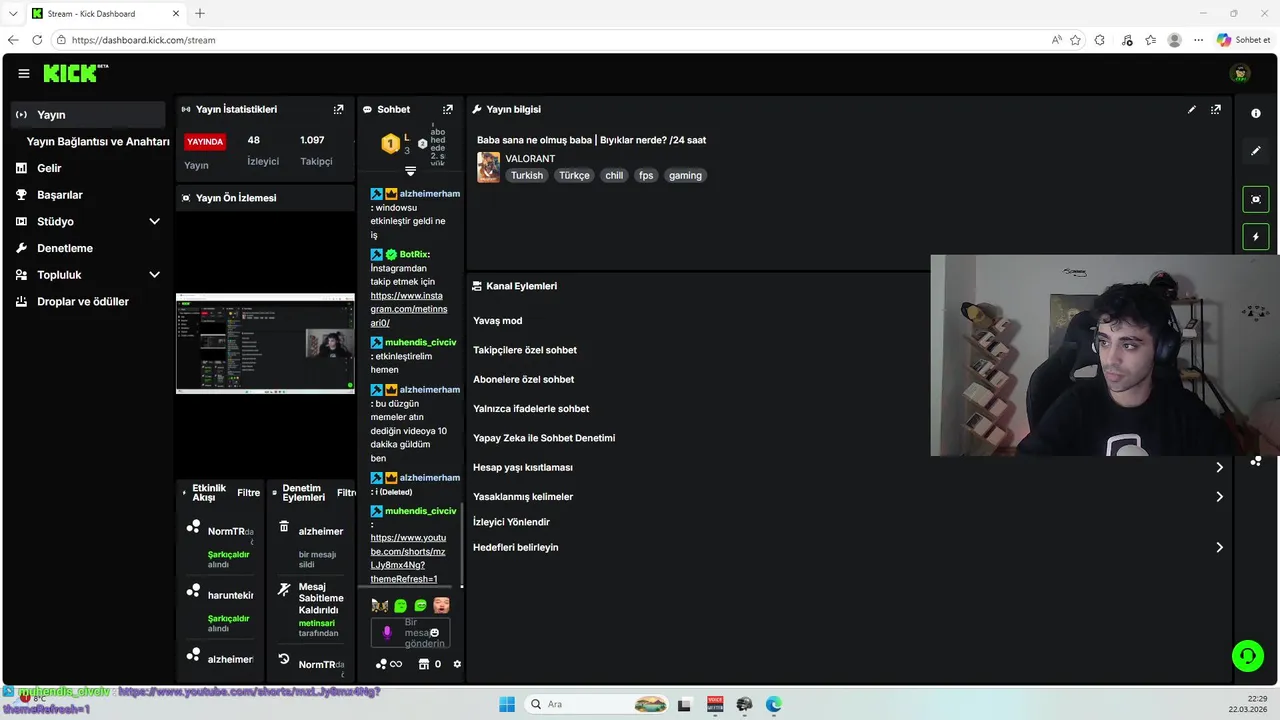Click the shop icon below the chat input

pos(423,664)
